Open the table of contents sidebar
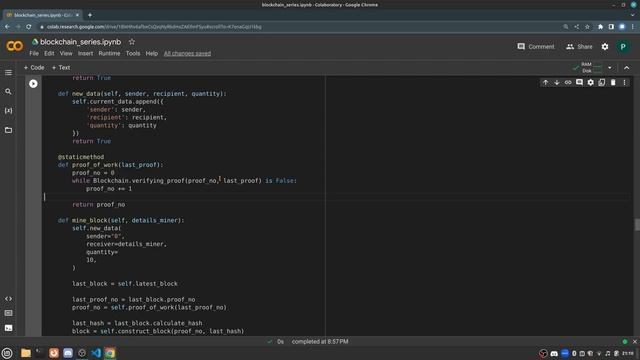The width and height of the screenshot is (640, 360). click(x=8, y=73)
